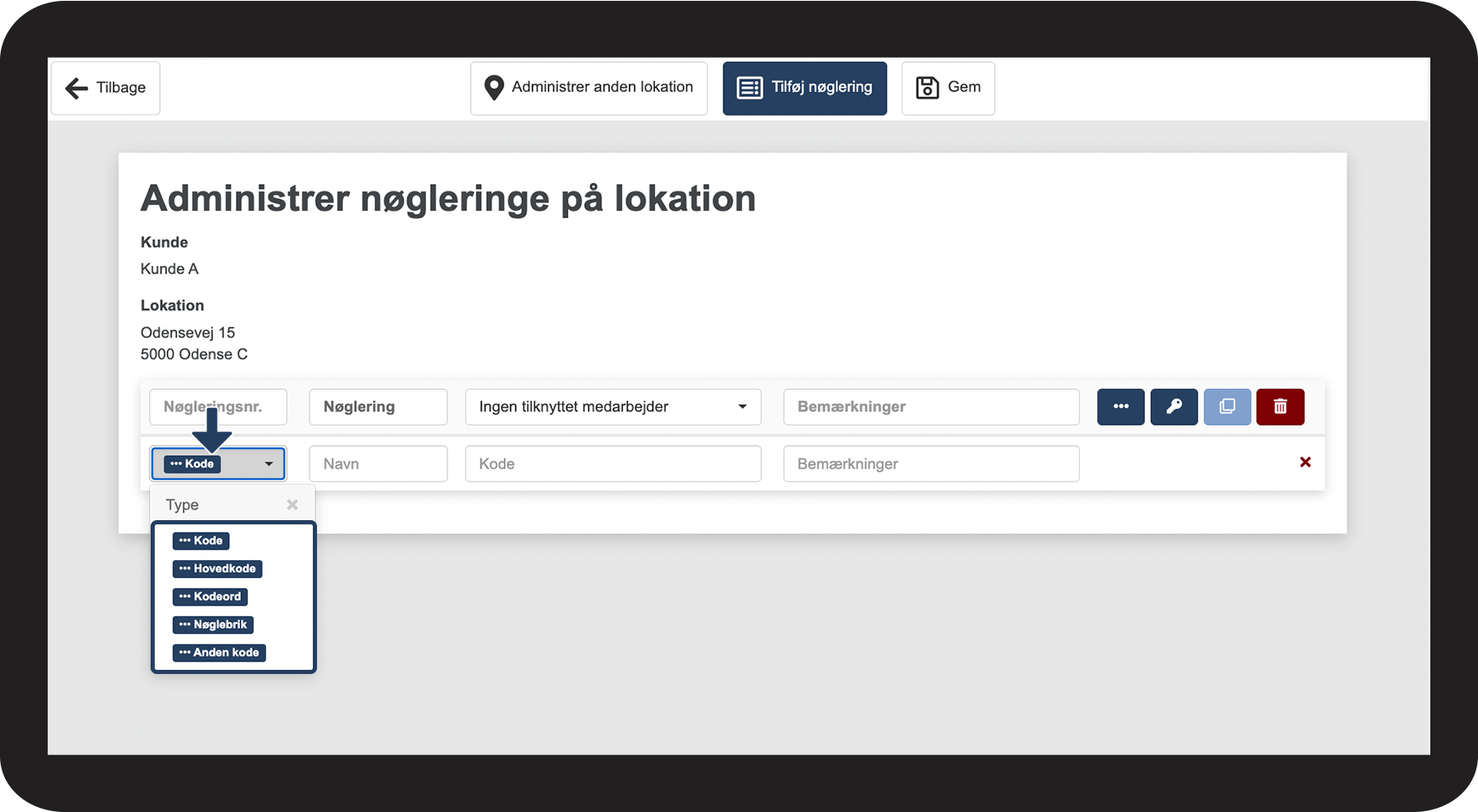This screenshot has width=1478, height=812.
Task: Click the red trash delete button
Action: pos(1280,407)
